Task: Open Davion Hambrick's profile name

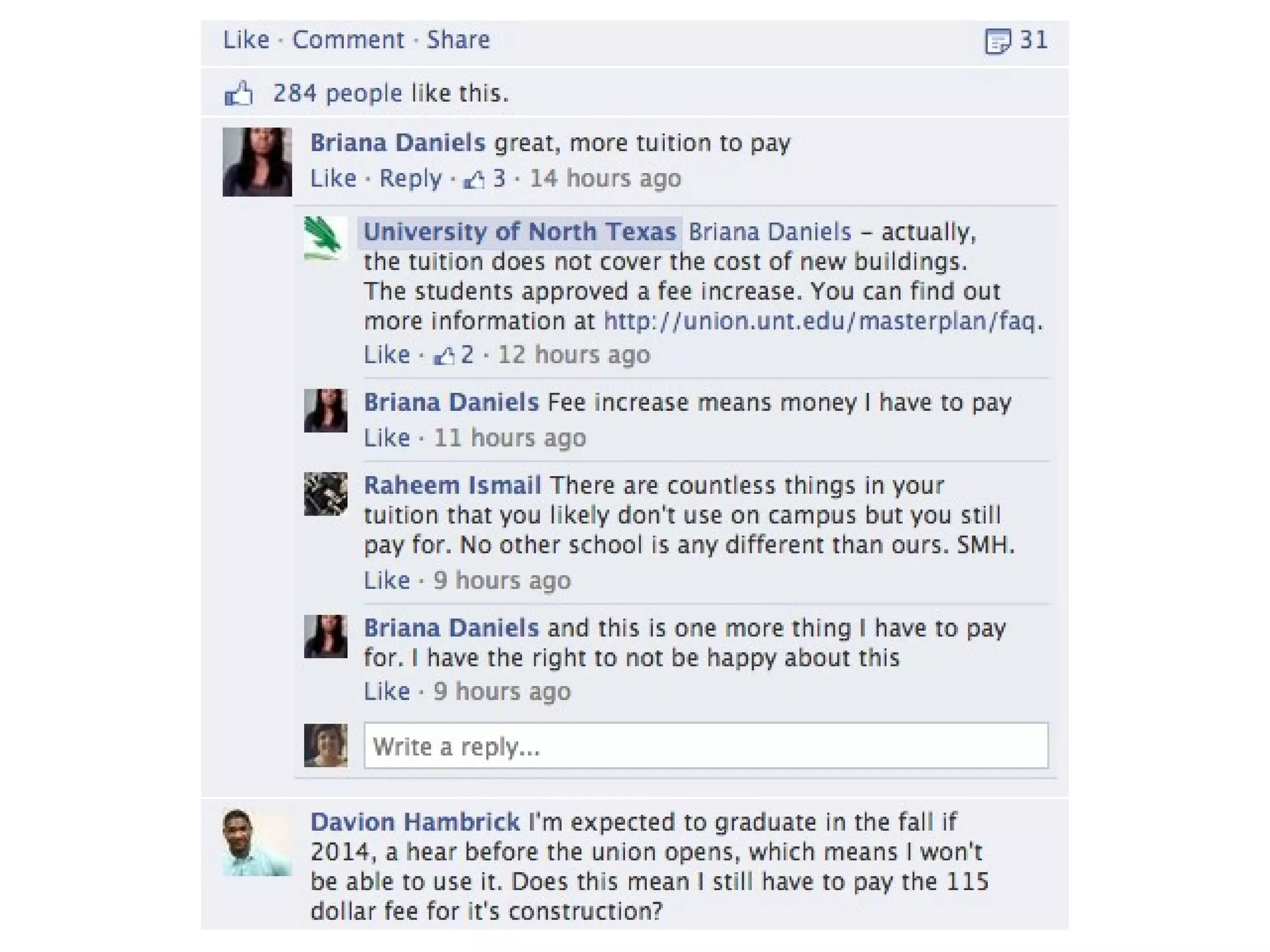Action: pyautogui.click(x=415, y=822)
